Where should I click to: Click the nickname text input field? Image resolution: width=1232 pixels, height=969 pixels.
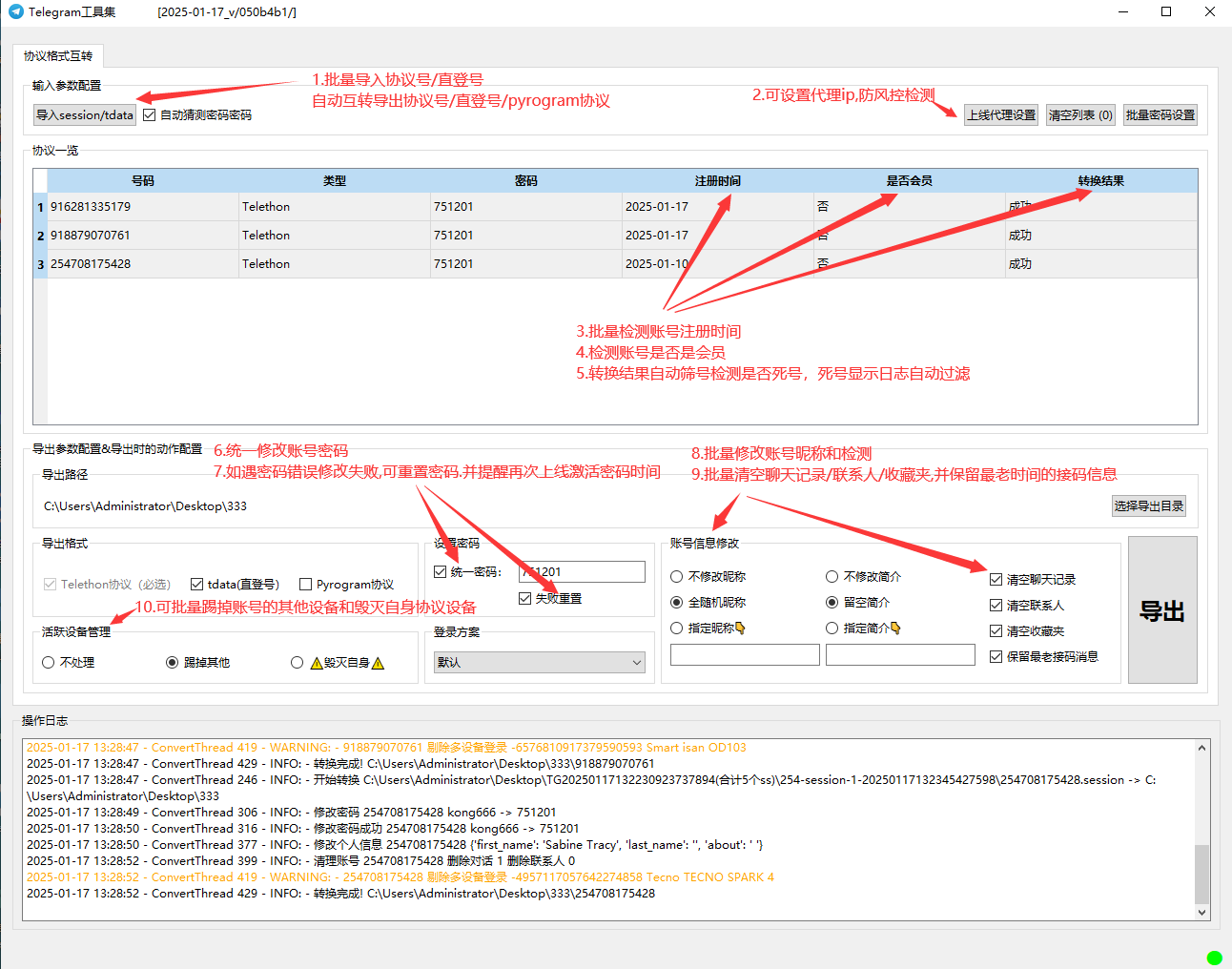[x=745, y=655]
